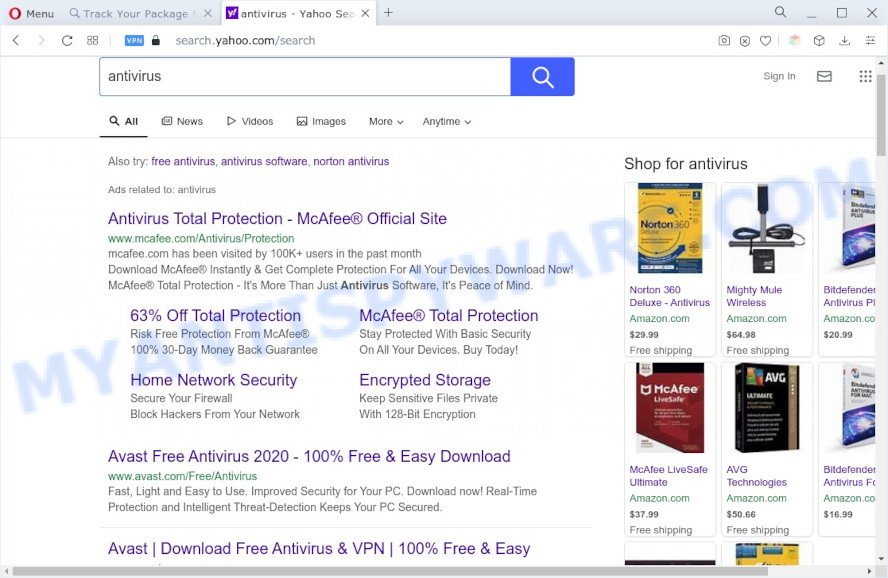Open 'Home Network Security' sitelink
The width and height of the screenshot is (888, 578).
pos(214,380)
